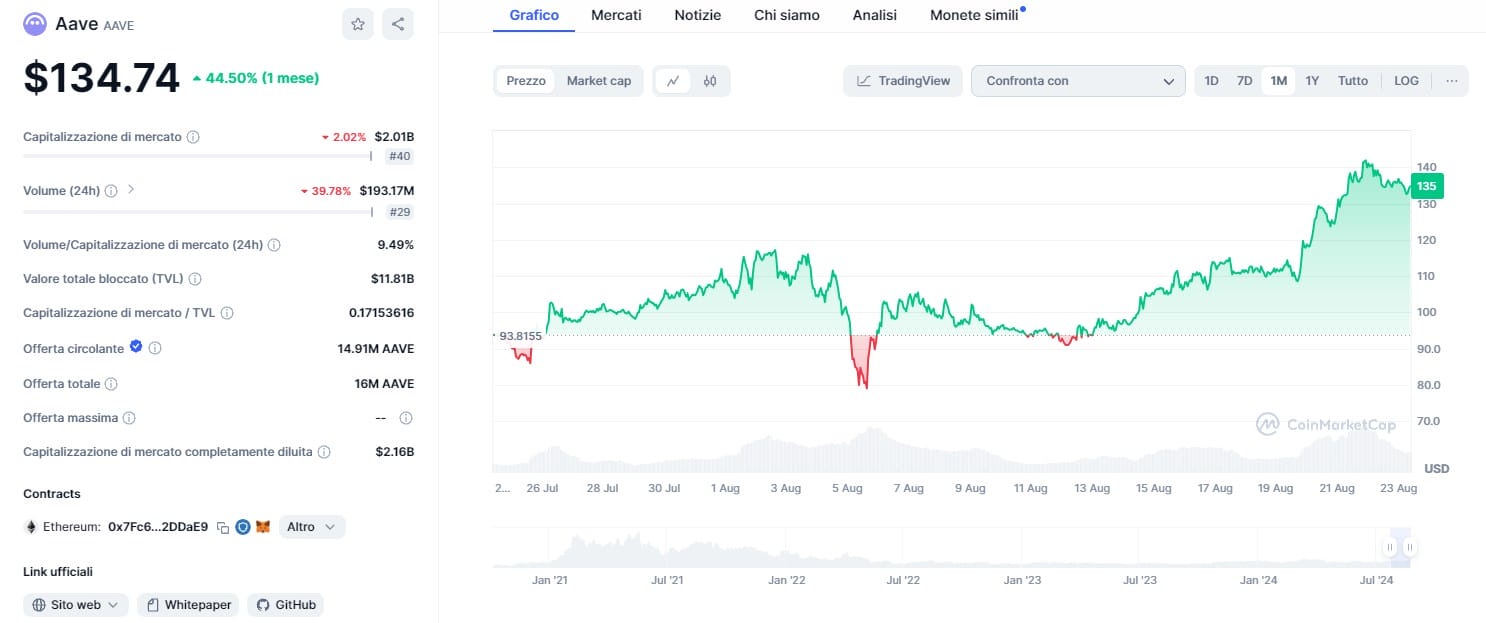The image size is (1486, 623).
Task: Open the Notizie tab
Action: tap(698, 15)
